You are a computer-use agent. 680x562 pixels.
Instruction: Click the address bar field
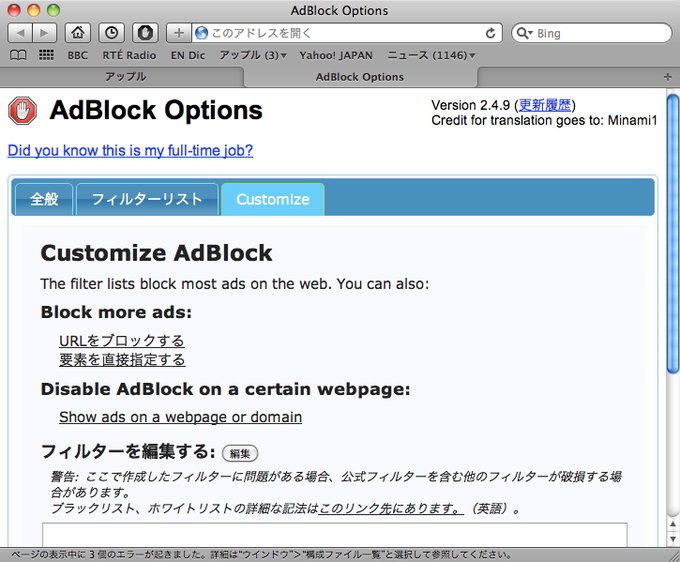click(347, 33)
